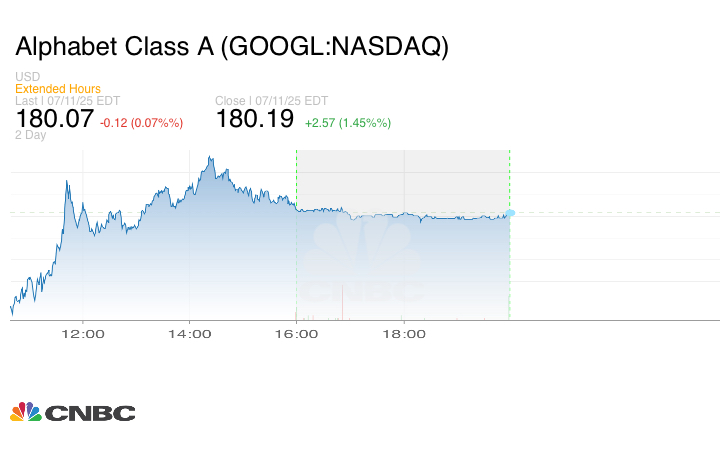720x450 pixels.
Task: Click the CNBC peacock logo icon
Action: [x=25, y=412]
